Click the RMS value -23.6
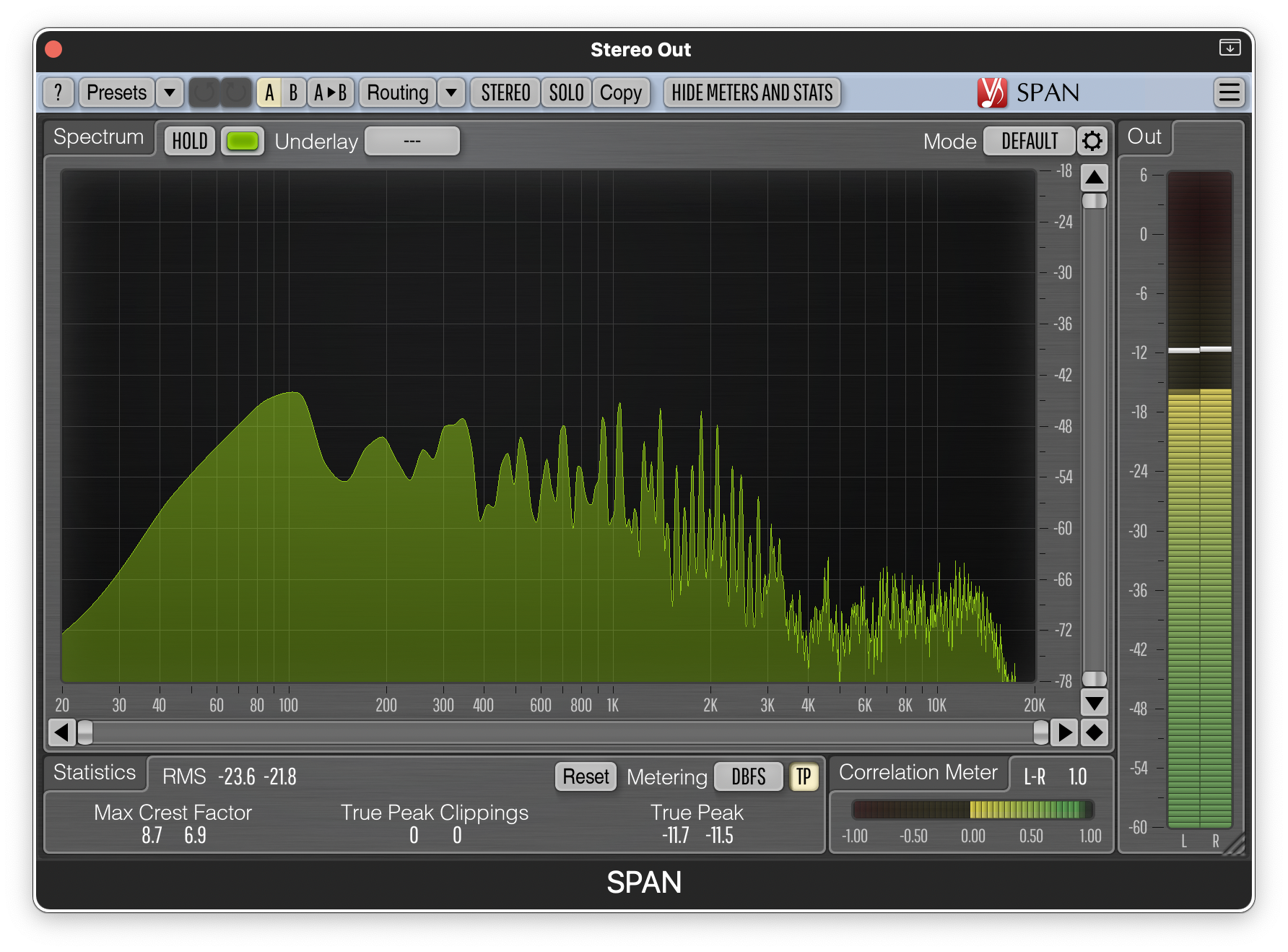The height and width of the screenshot is (952, 1288). click(x=237, y=776)
